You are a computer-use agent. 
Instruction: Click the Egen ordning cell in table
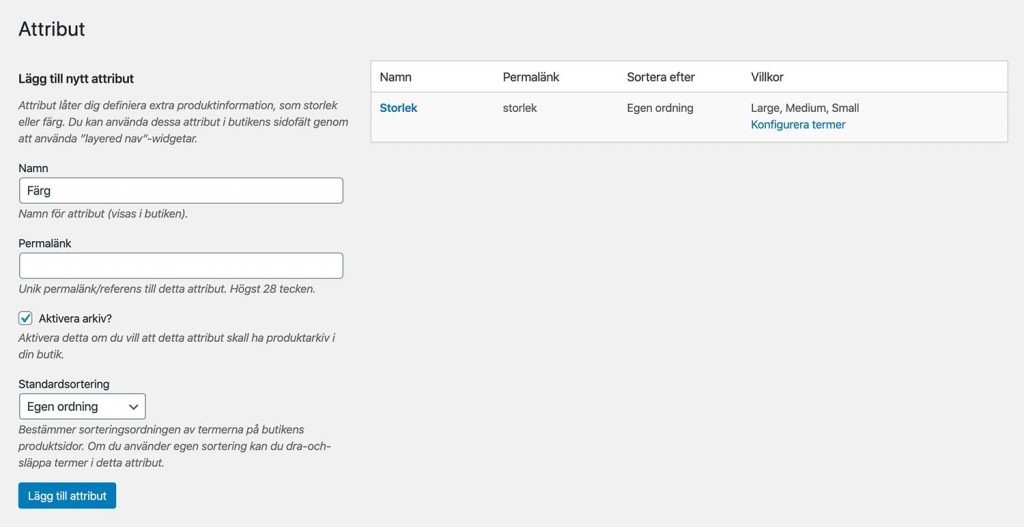[660, 108]
